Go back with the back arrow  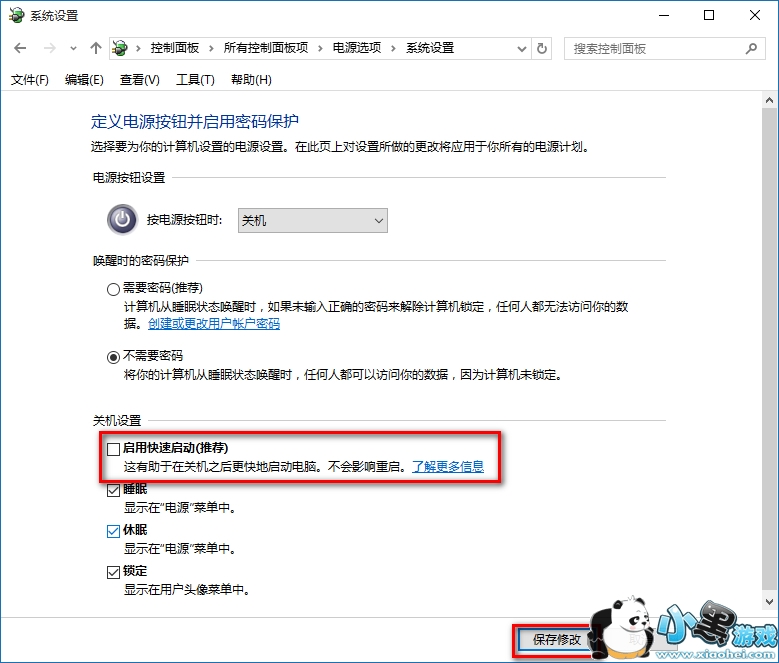(20, 48)
